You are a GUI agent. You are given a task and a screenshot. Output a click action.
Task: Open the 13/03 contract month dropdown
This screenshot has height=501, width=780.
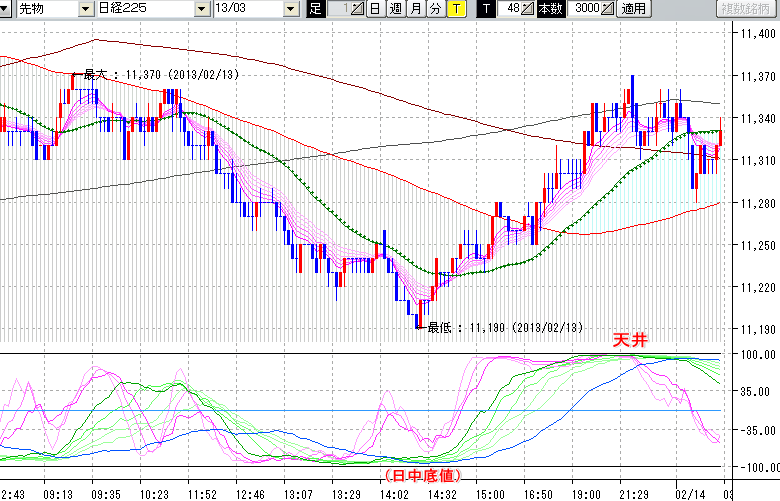291,9
